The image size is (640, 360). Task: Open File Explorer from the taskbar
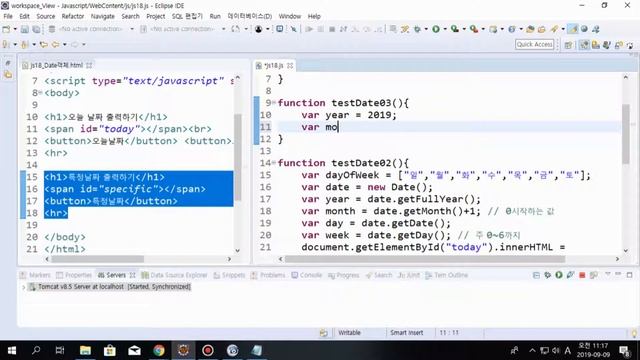pos(85,350)
